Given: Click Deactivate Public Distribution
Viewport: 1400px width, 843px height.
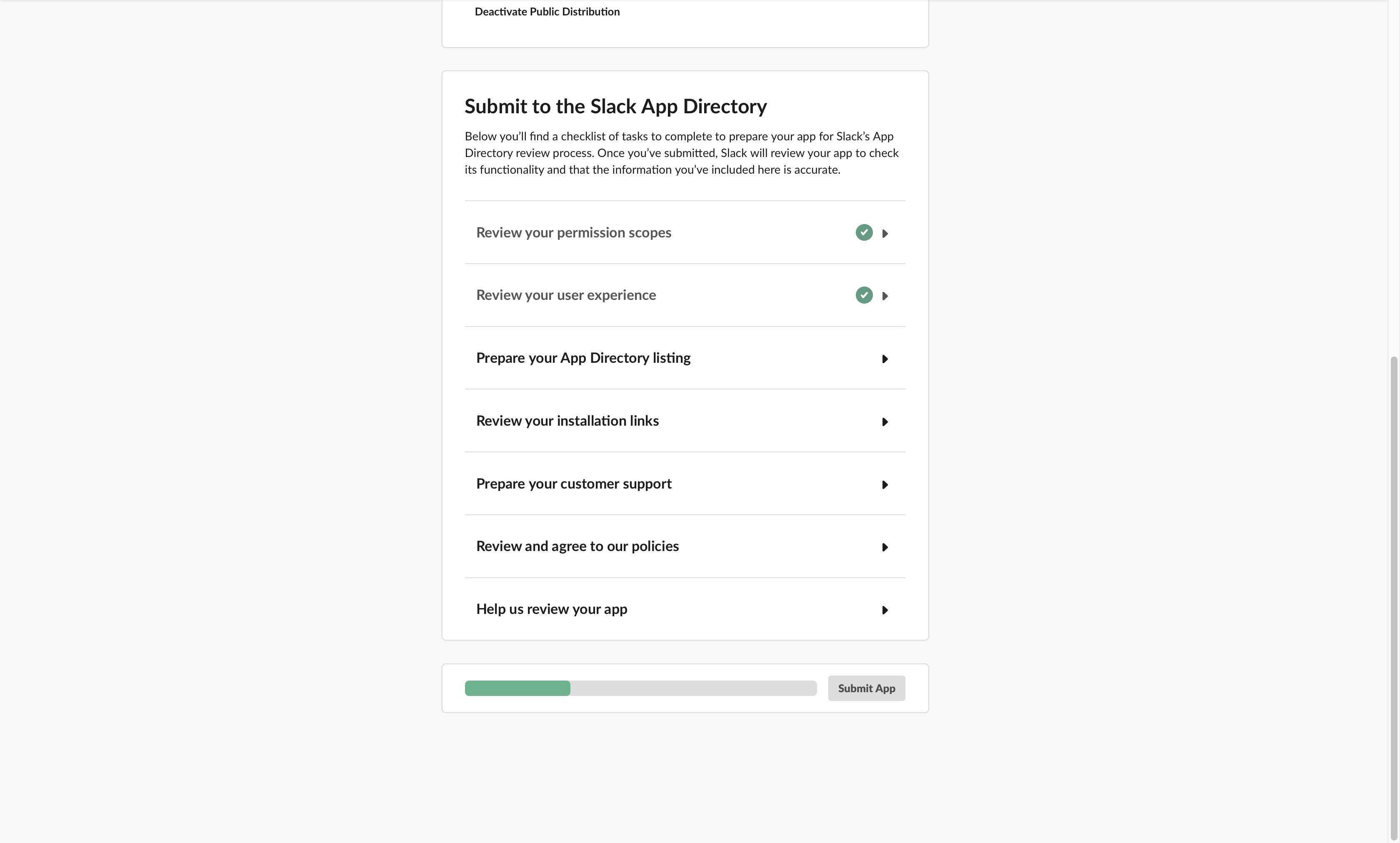Looking at the screenshot, I should (547, 11).
